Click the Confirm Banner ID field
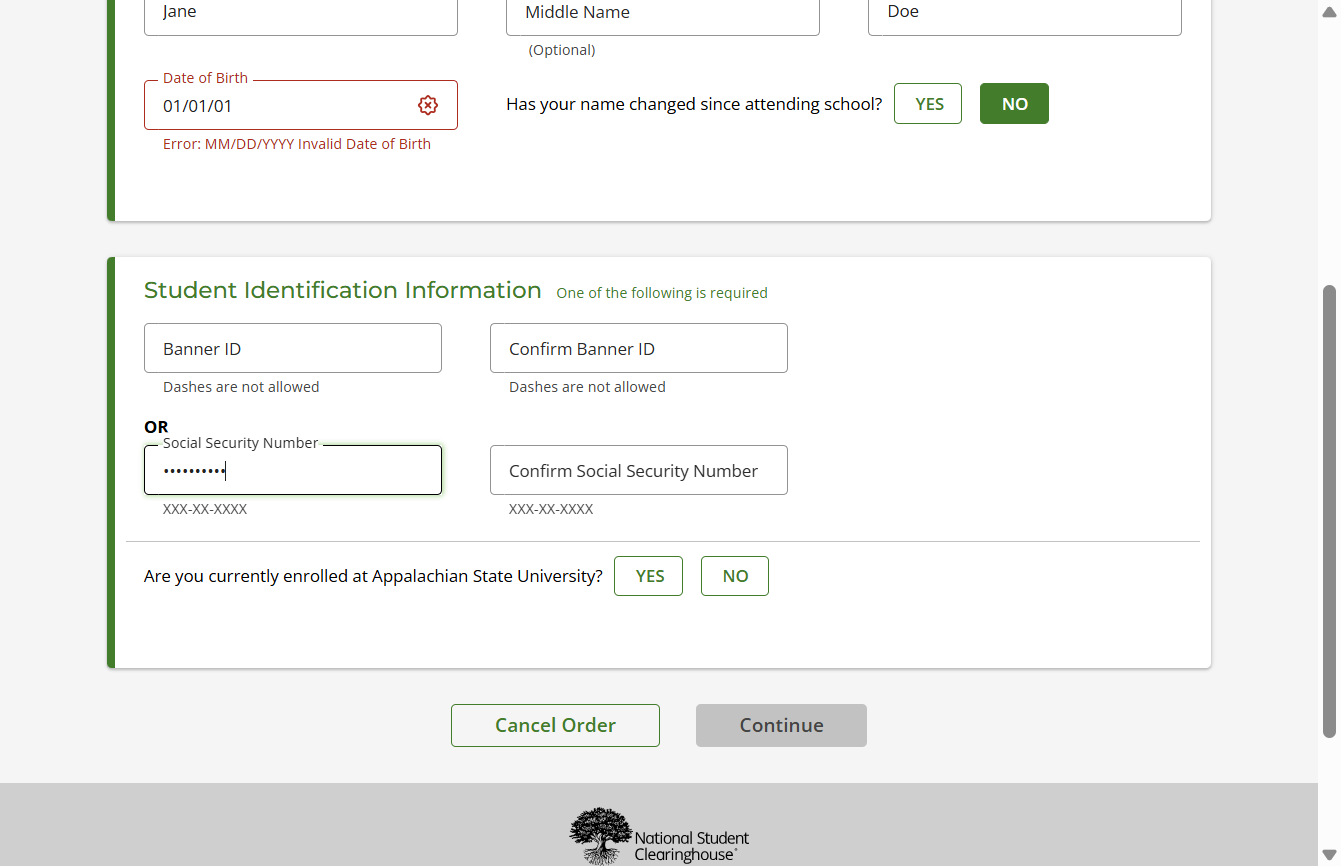This screenshot has height=866, width=1341. (639, 348)
